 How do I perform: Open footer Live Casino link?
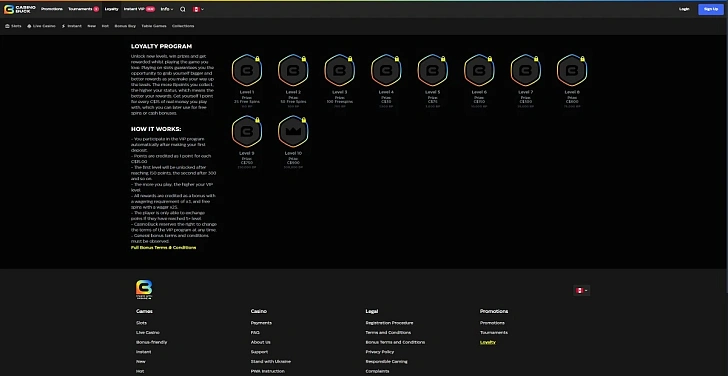click(148, 333)
